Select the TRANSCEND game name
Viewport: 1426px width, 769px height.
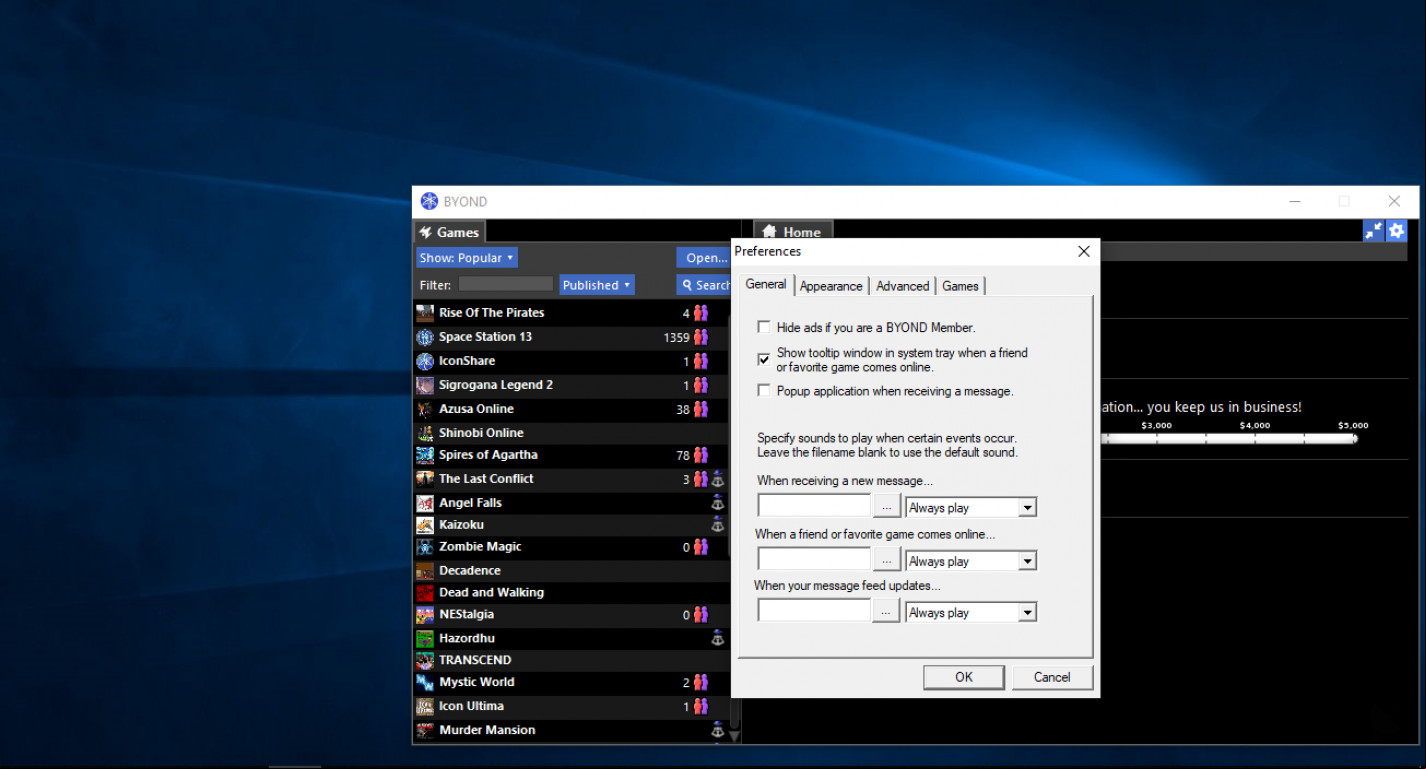pyautogui.click(x=475, y=660)
